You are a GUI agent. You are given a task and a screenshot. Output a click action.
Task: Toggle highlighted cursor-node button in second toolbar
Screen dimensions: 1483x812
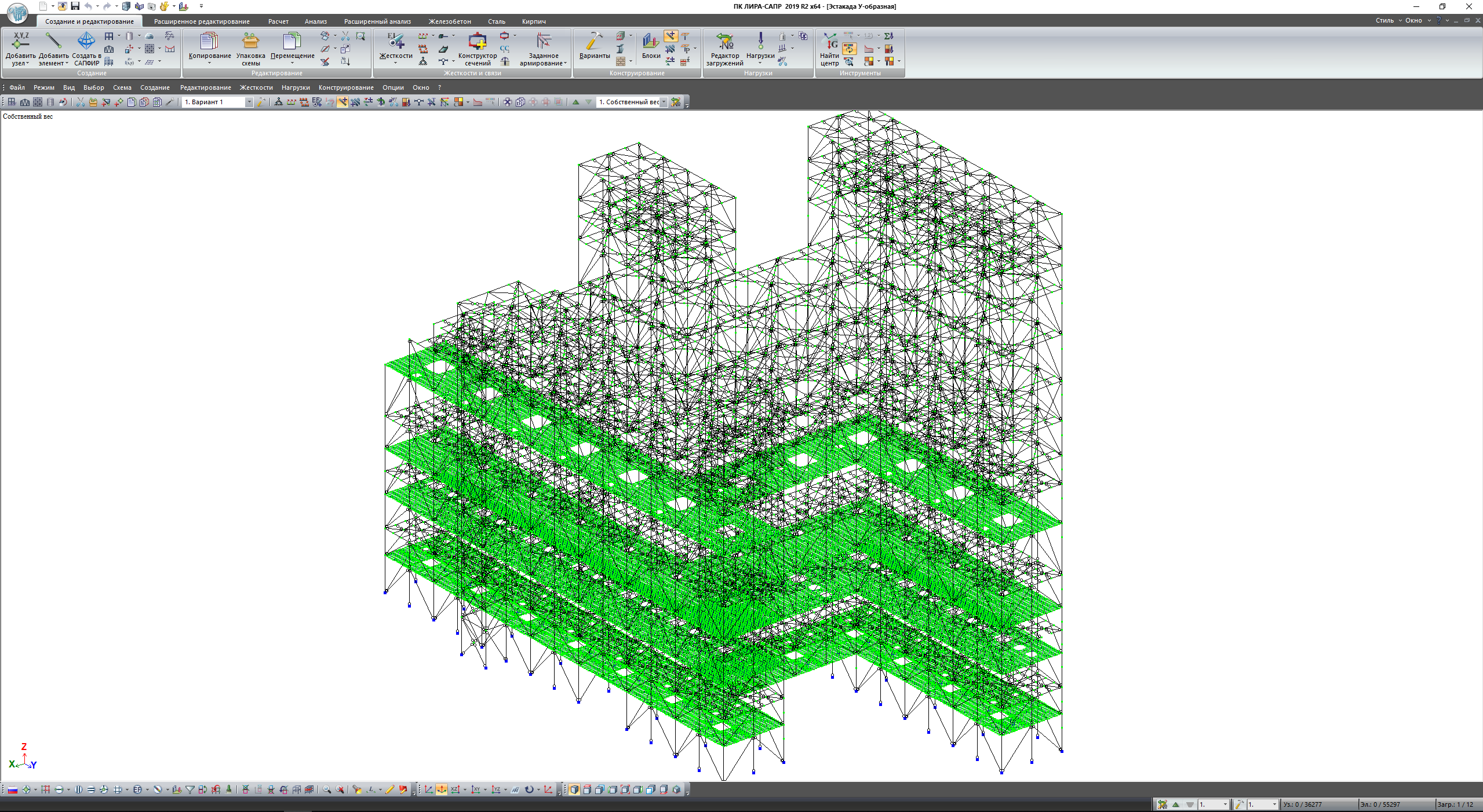[342, 102]
